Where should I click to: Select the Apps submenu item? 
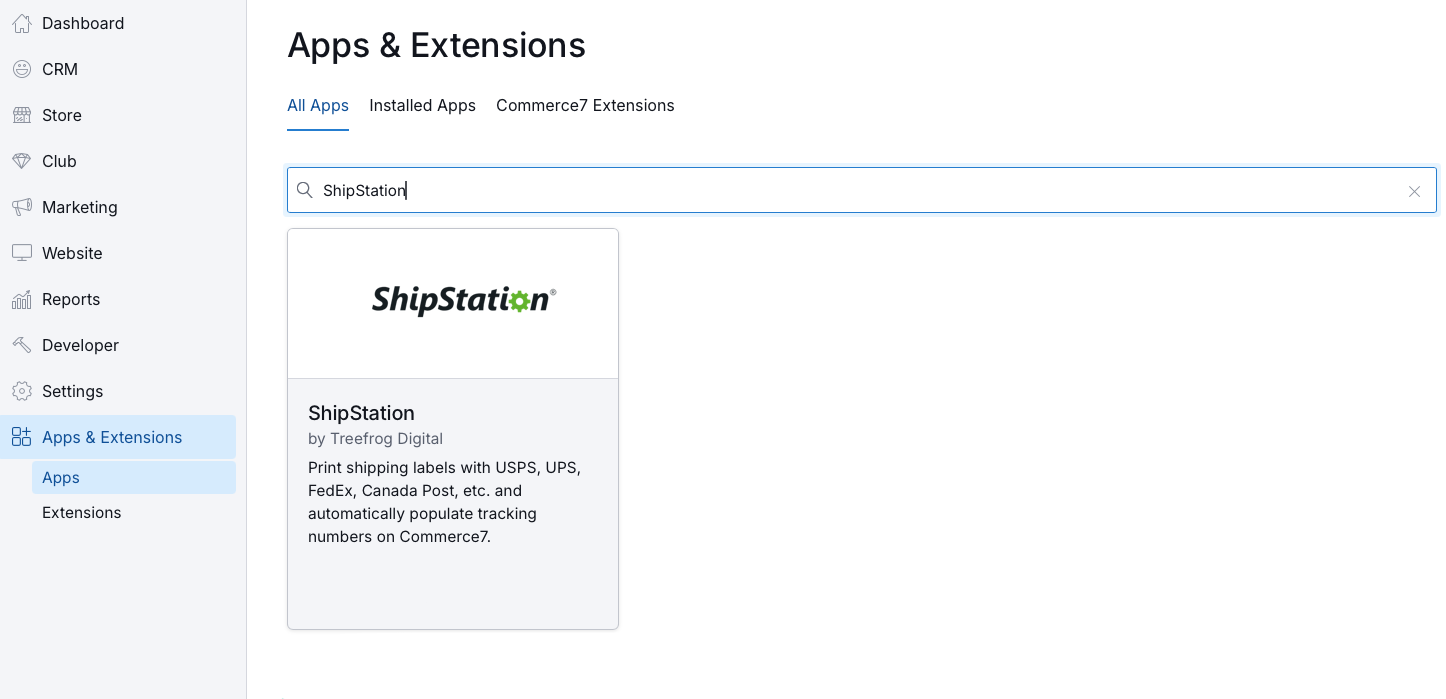tap(134, 477)
